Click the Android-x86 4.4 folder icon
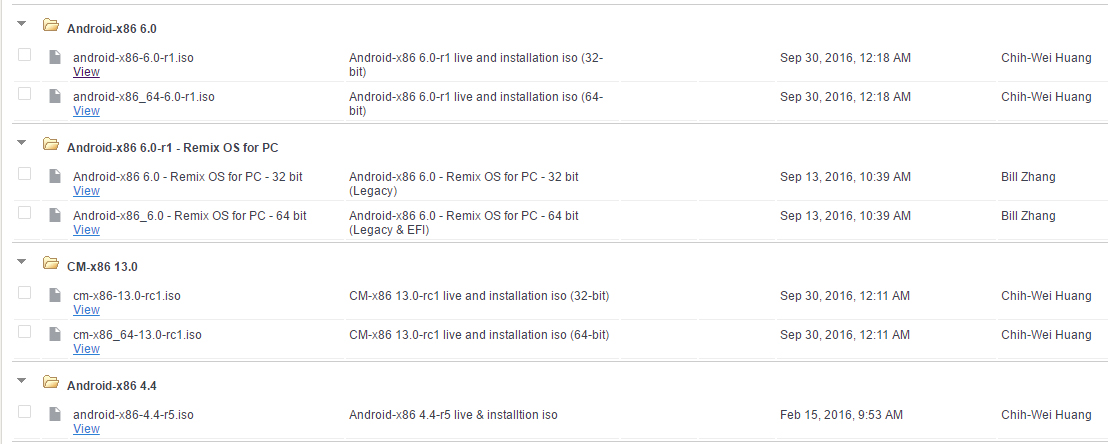 [50, 382]
